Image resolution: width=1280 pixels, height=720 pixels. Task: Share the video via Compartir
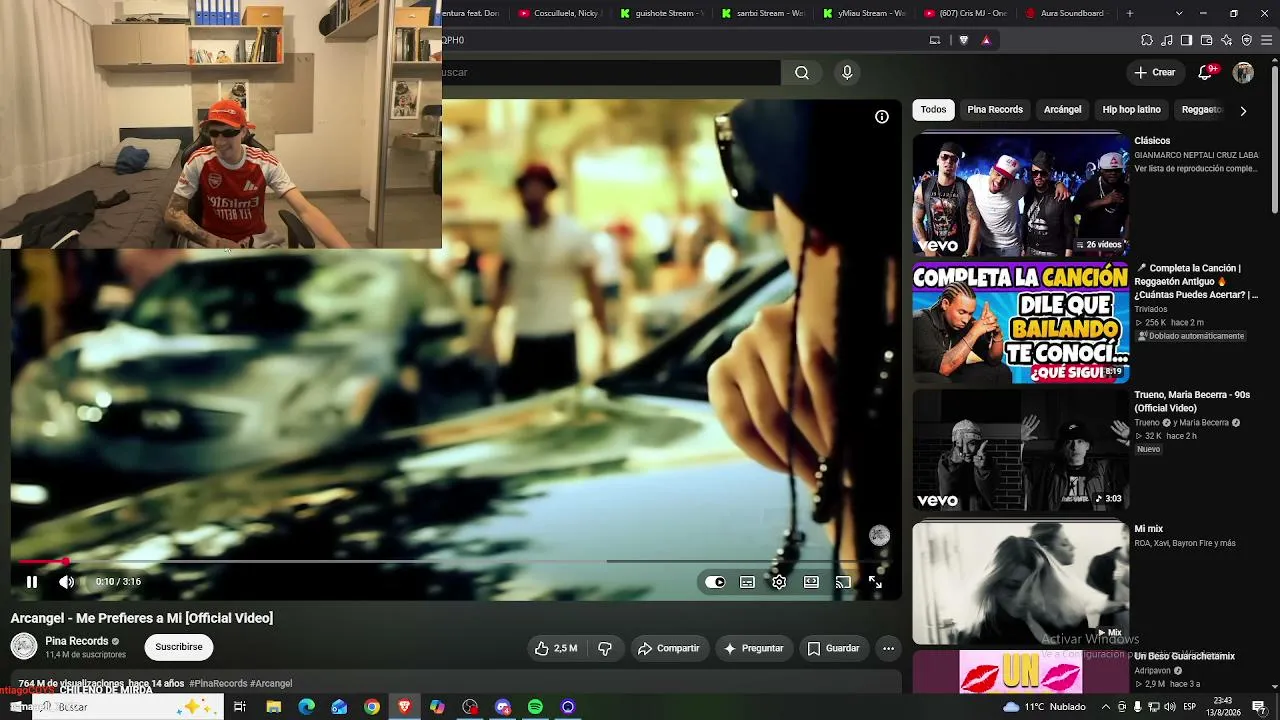tap(668, 648)
